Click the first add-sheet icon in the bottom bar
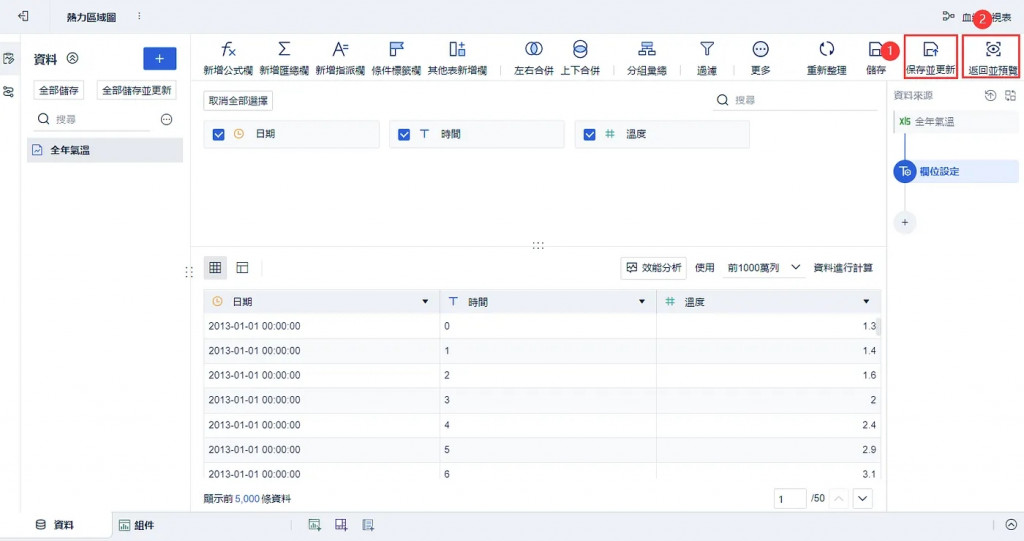 pos(315,525)
